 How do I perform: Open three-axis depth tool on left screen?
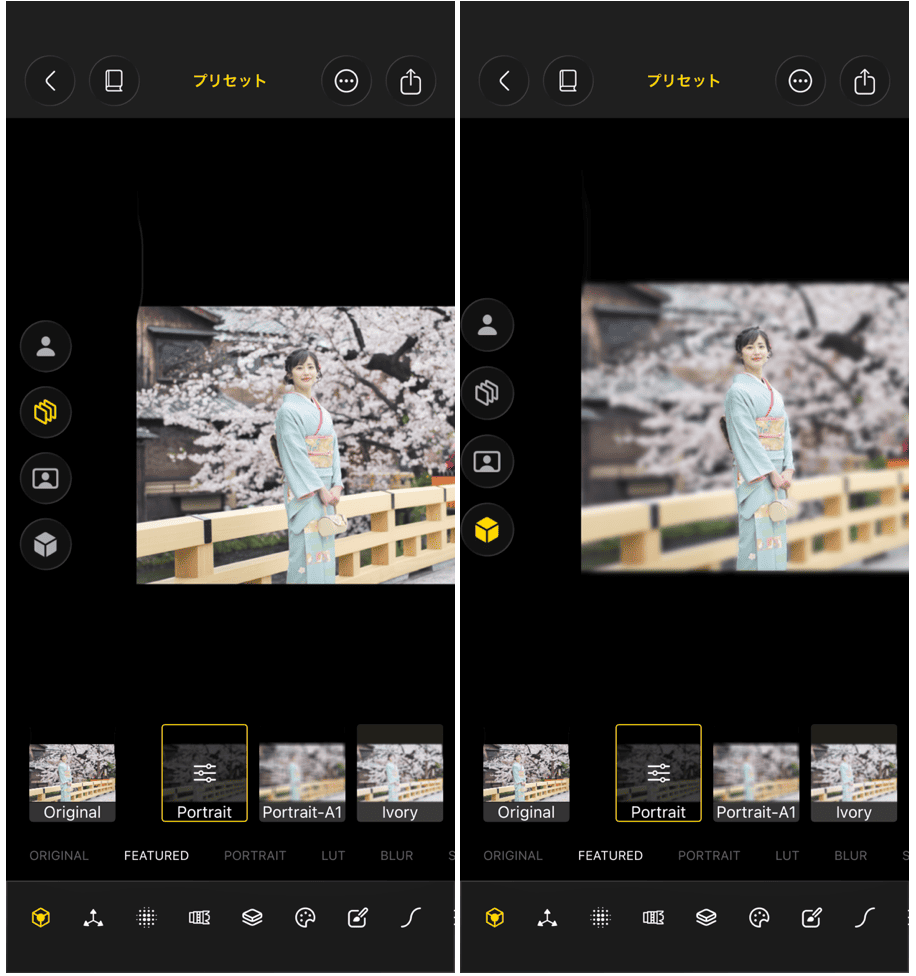pos(93,917)
